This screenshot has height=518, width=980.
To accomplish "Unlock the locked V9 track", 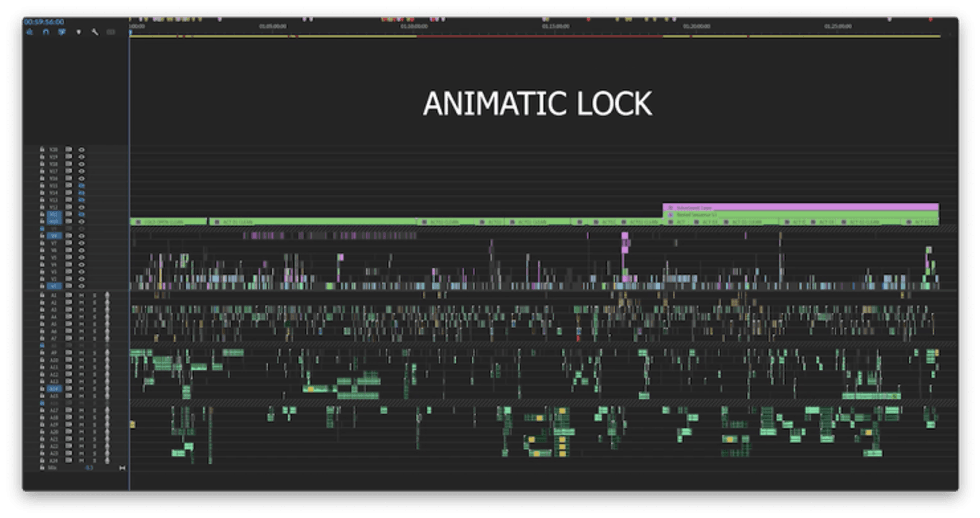I will 42,229.
